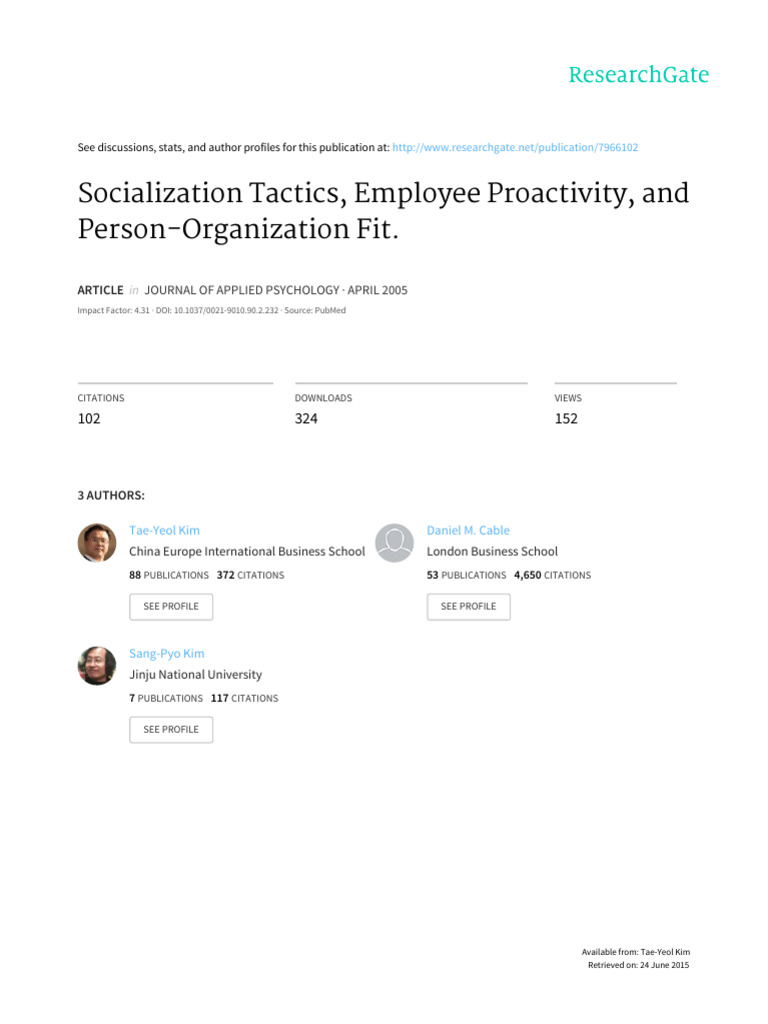The height and width of the screenshot is (1024, 768).
Task: Open Sang-Pyo Kim author name link
Action: coord(167,654)
